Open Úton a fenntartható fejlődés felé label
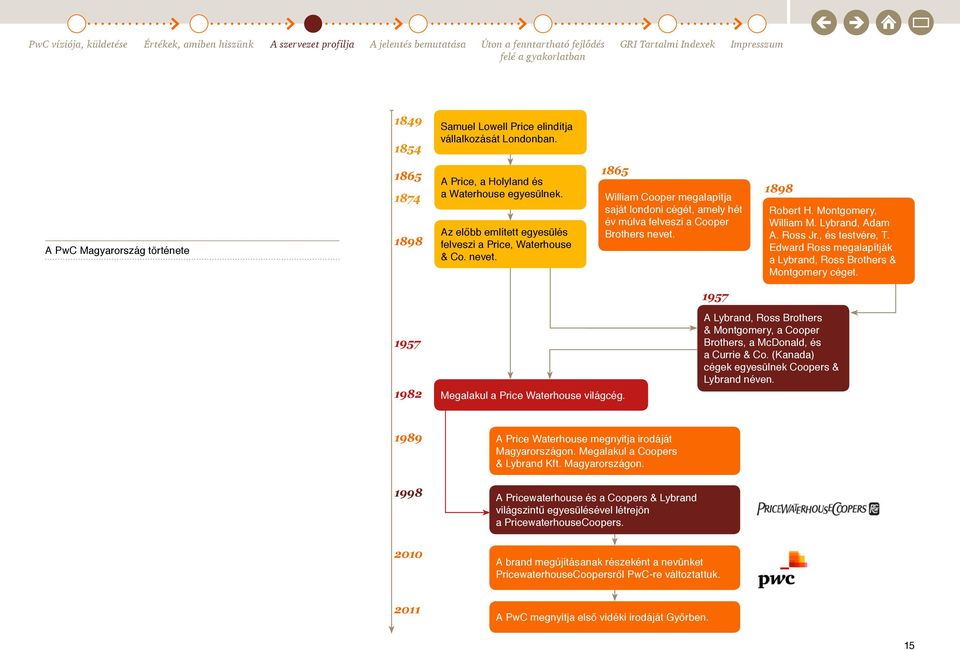 point(542,50)
